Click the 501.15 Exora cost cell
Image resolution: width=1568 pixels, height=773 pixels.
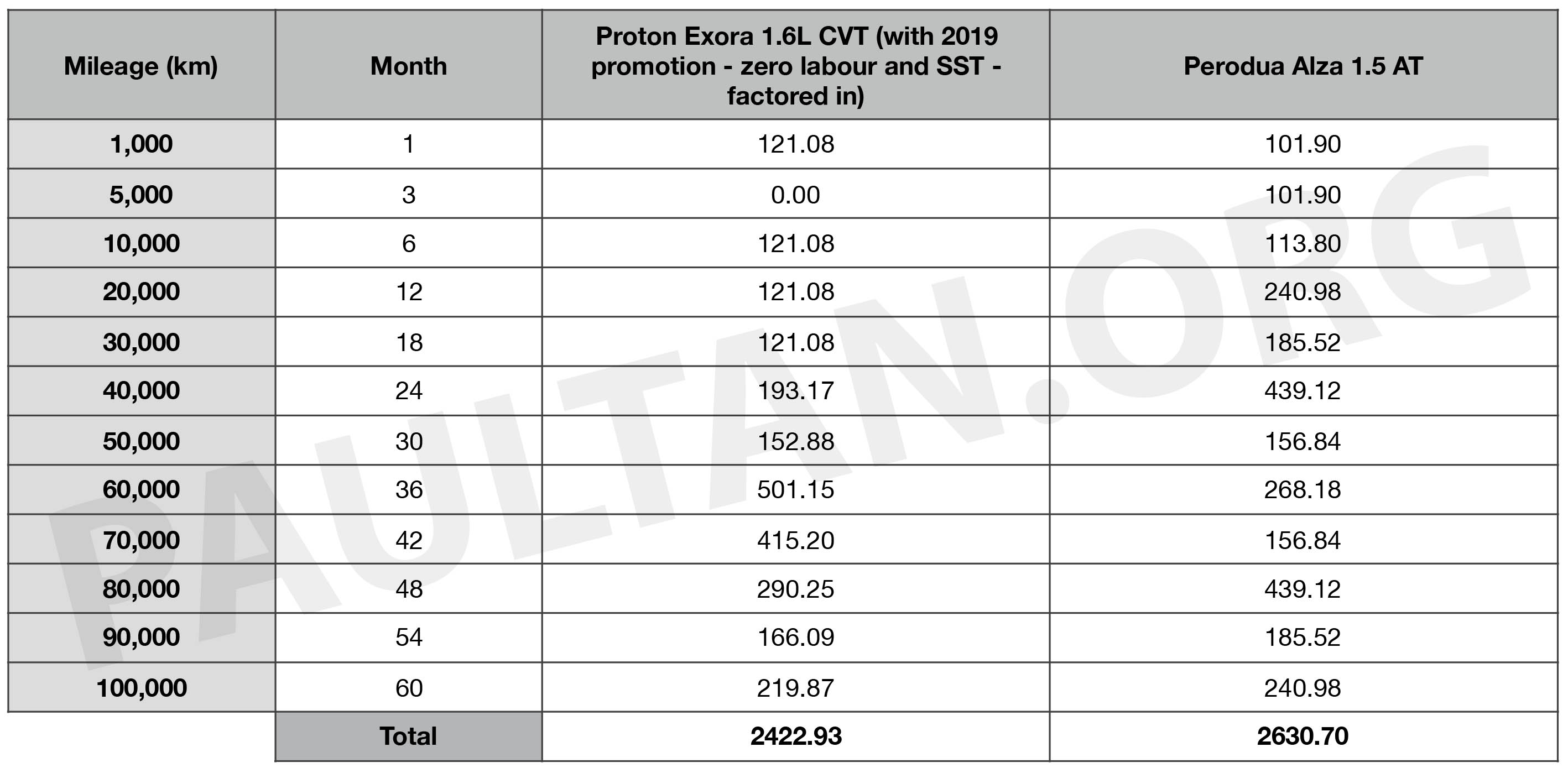pos(795,490)
